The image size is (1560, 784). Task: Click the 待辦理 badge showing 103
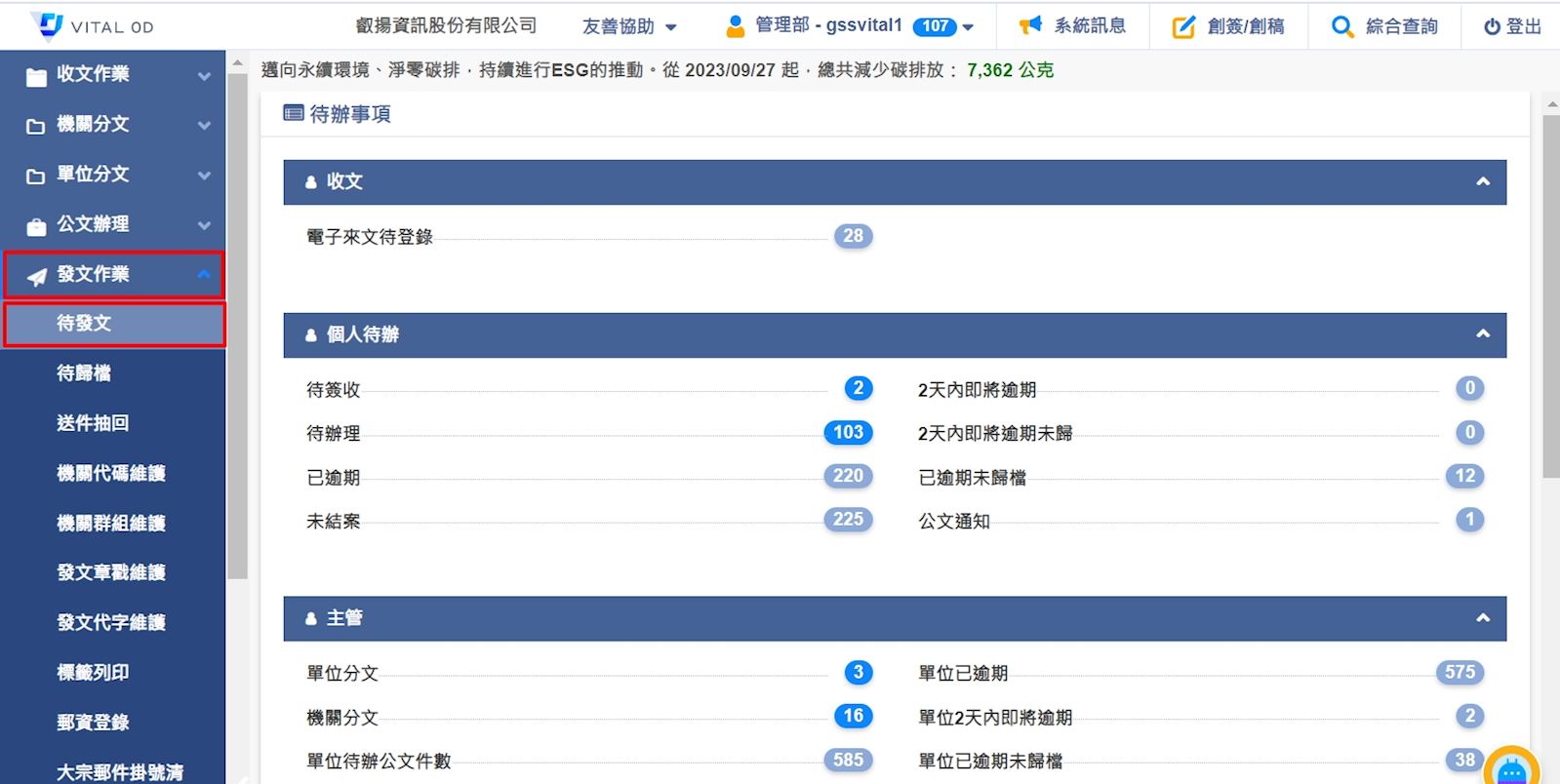847,432
